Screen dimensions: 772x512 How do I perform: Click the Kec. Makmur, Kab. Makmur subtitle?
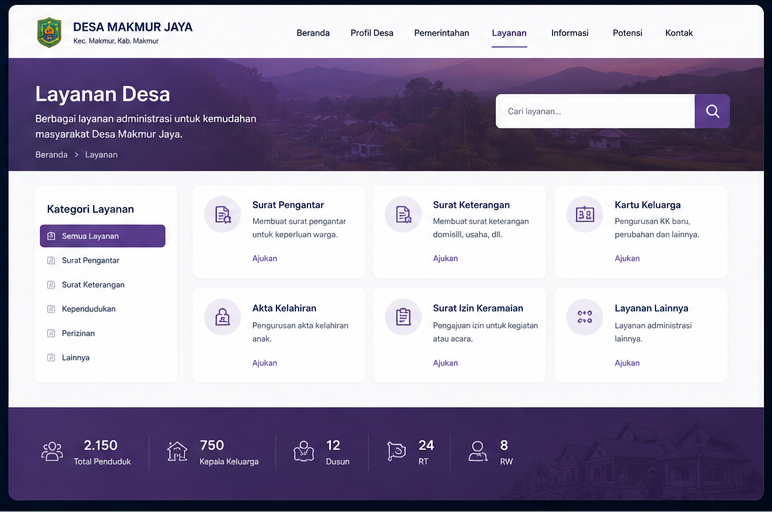click(116, 41)
